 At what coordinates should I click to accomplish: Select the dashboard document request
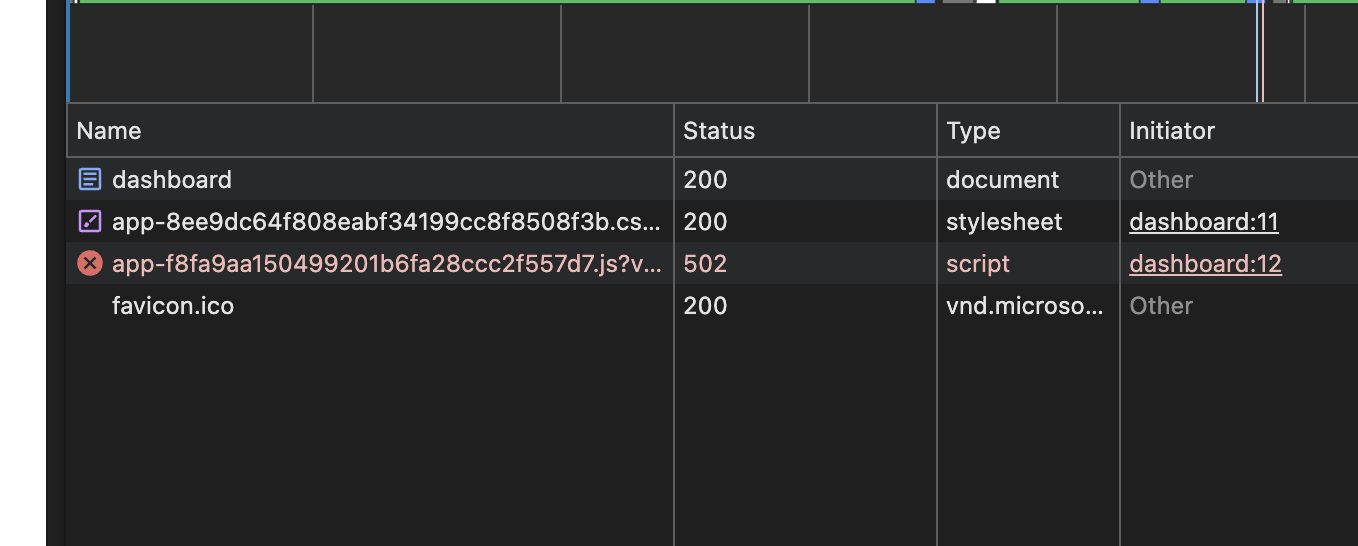(172, 180)
